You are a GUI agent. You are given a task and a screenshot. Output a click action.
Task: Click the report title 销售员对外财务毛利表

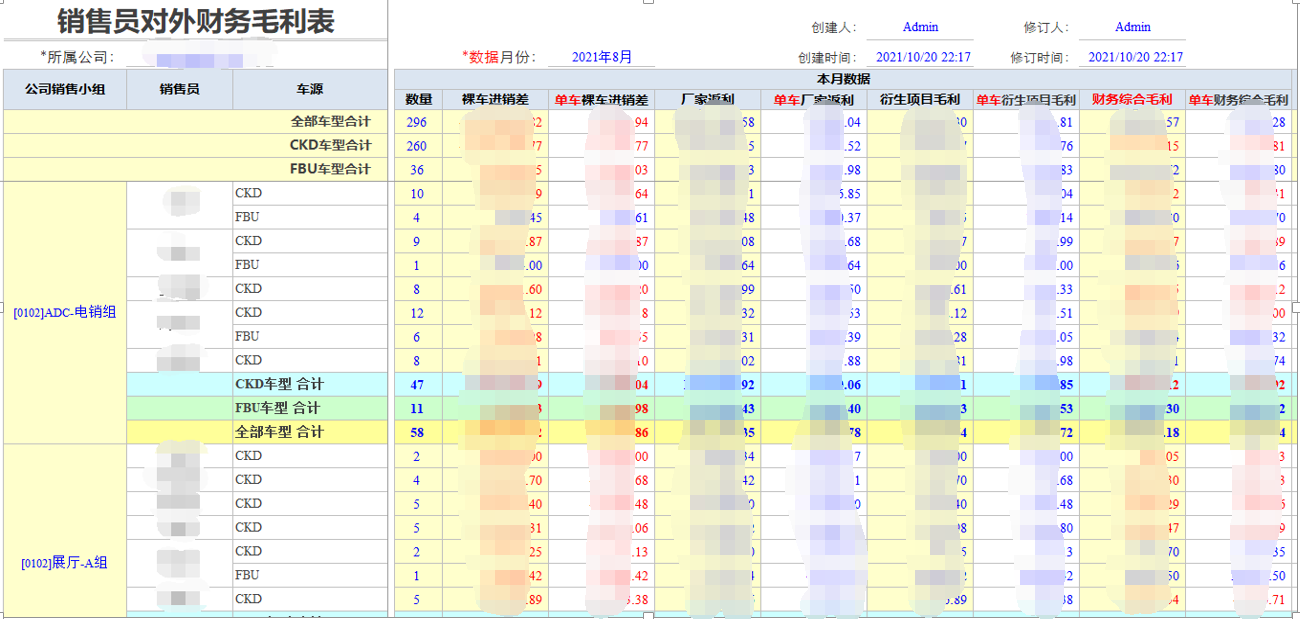click(196, 21)
